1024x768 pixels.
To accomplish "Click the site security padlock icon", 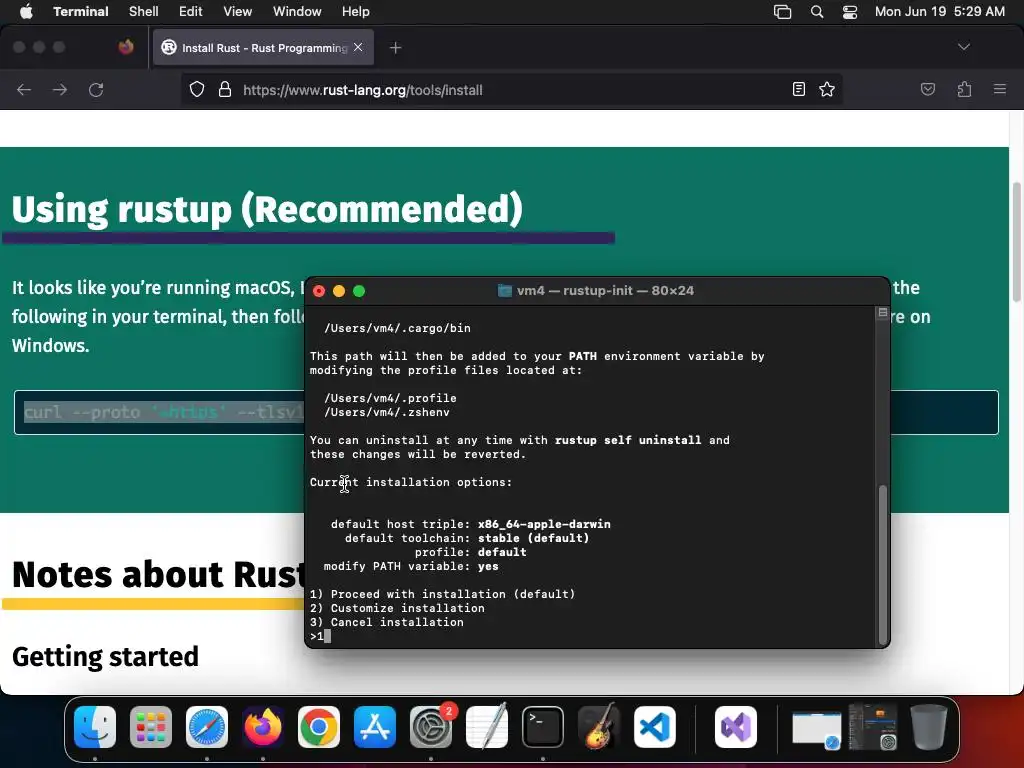I will pos(225,89).
